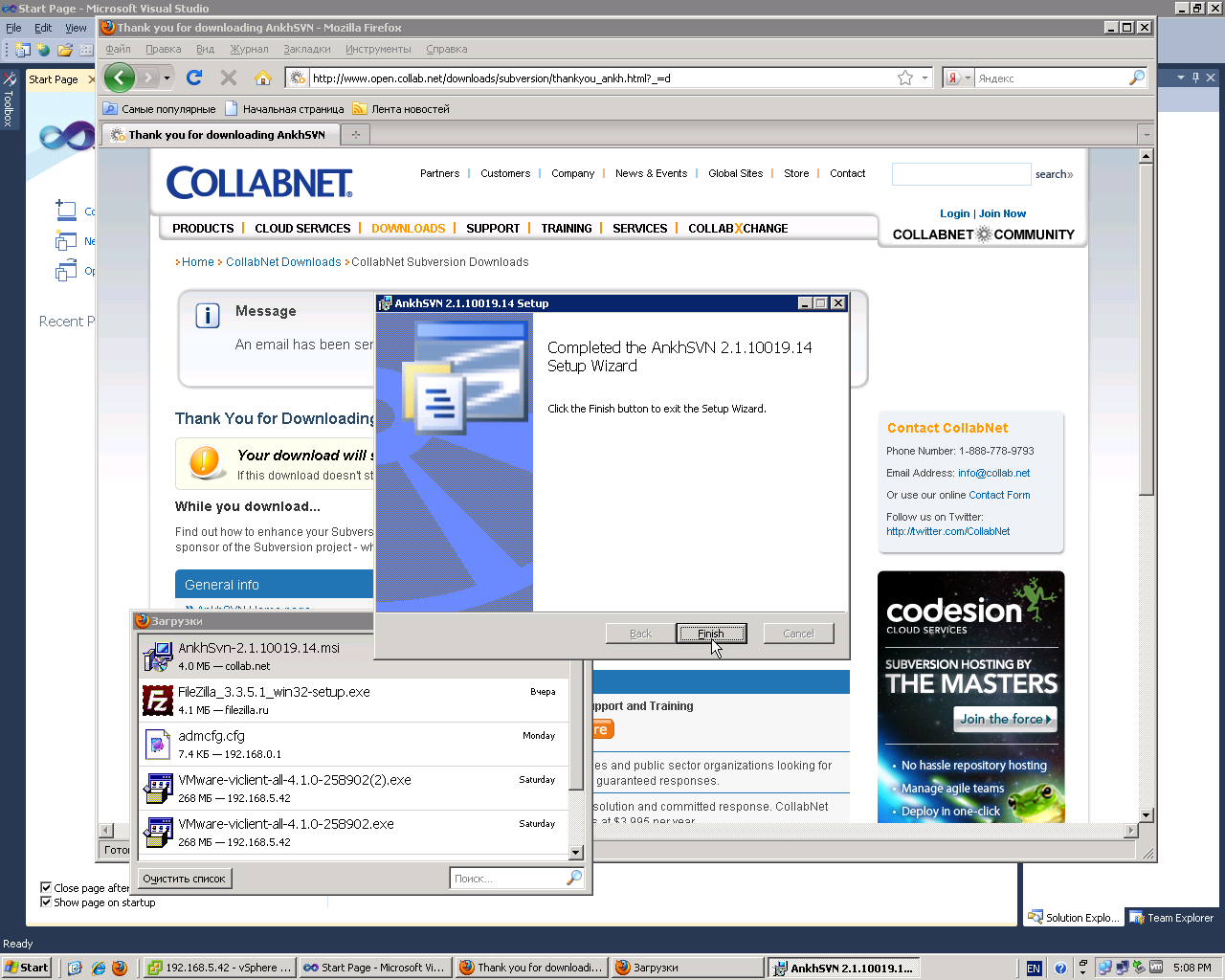Toggle the Show page on startup checkbox
The height and width of the screenshot is (980, 1225).
click(x=46, y=902)
